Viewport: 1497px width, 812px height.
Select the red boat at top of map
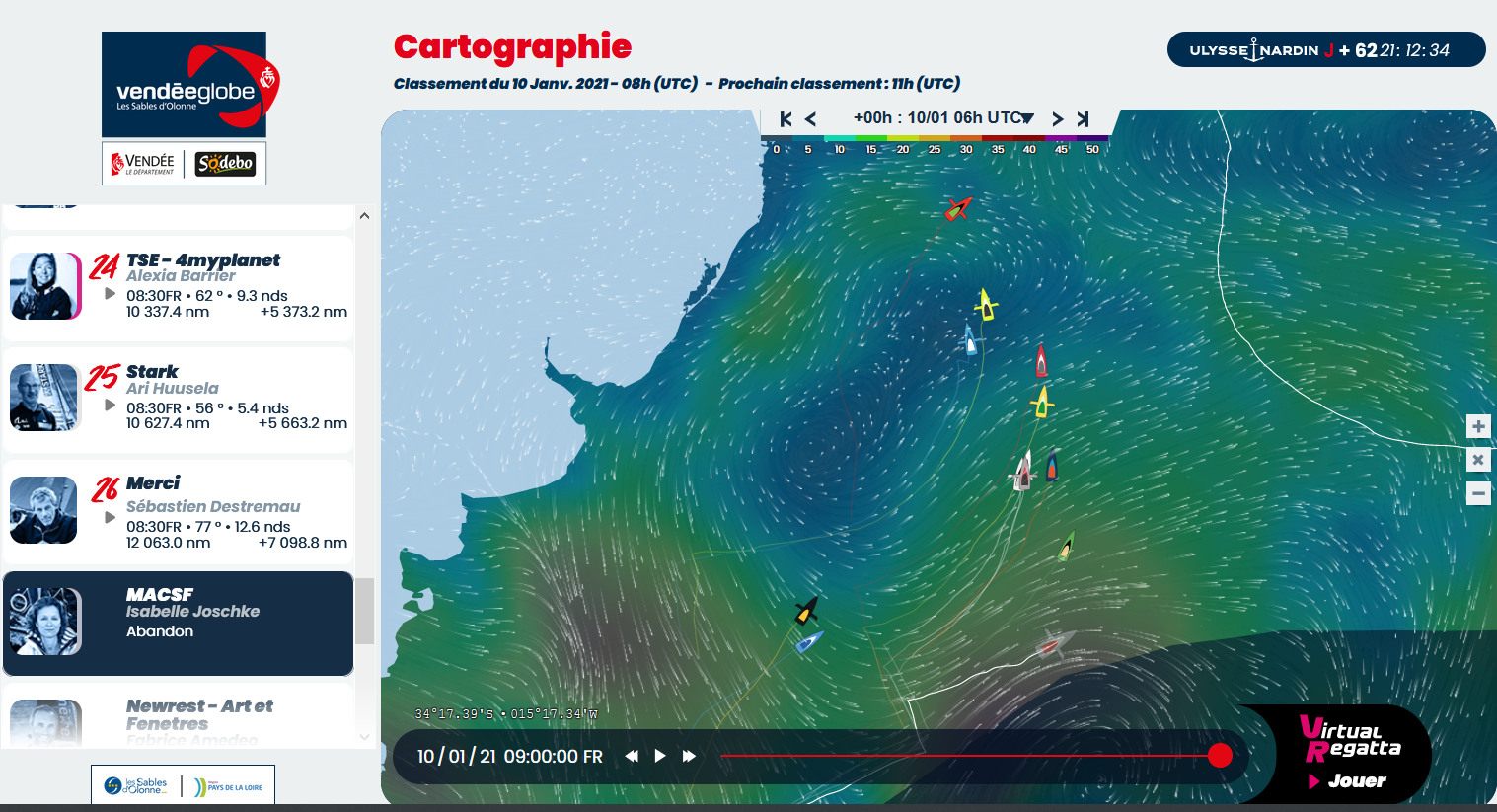tap(957, 208)
